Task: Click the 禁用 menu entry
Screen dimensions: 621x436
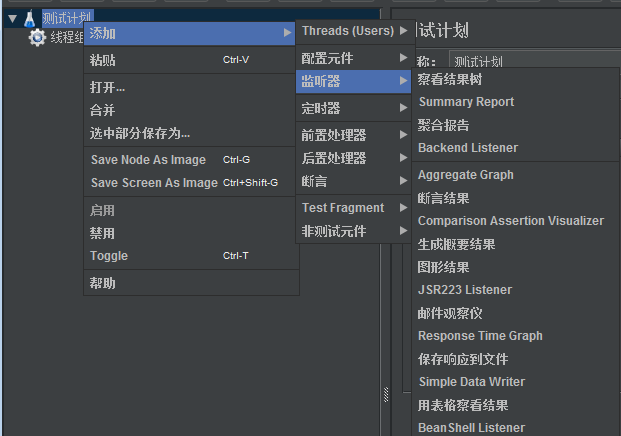Action: pos(189,233)
